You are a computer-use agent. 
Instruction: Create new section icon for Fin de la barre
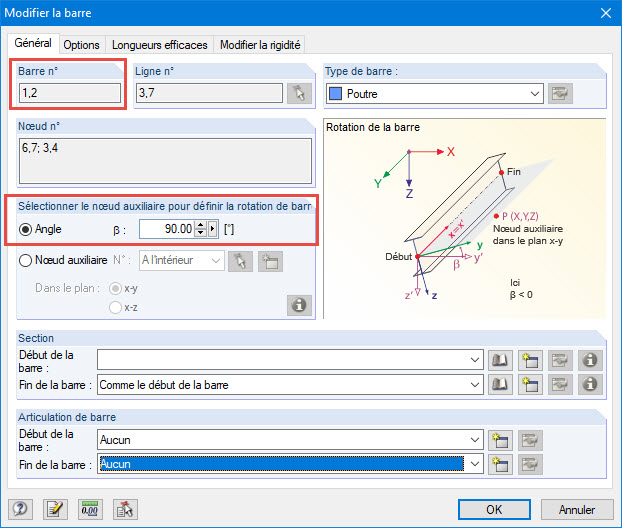click(530, 384)
